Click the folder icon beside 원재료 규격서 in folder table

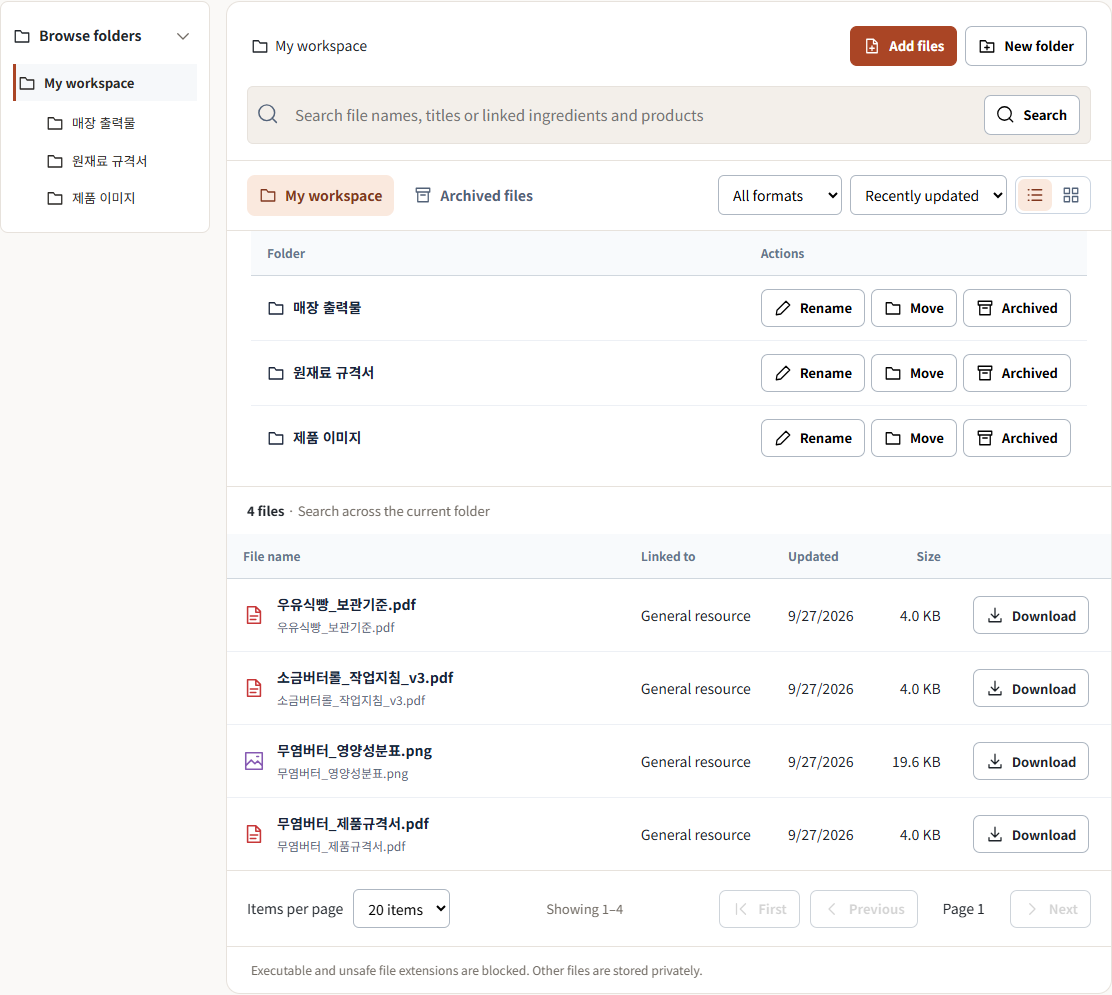pyautogui.click(x=276, y=374)
